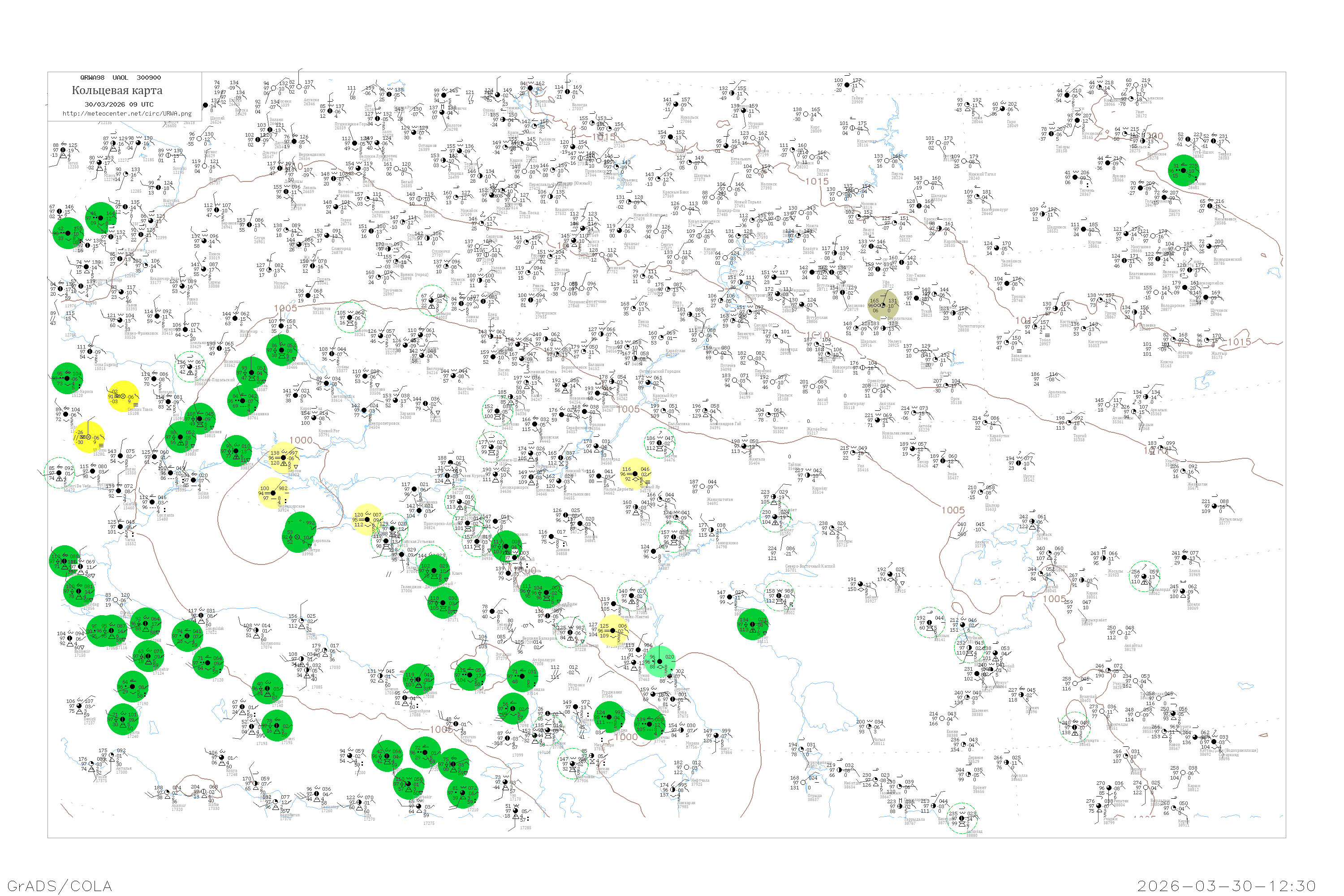Click the 1000 isobar label above Херсон
Image resolution: width=1344 pixels, height=896 pixels.
[x=301, y=440]
